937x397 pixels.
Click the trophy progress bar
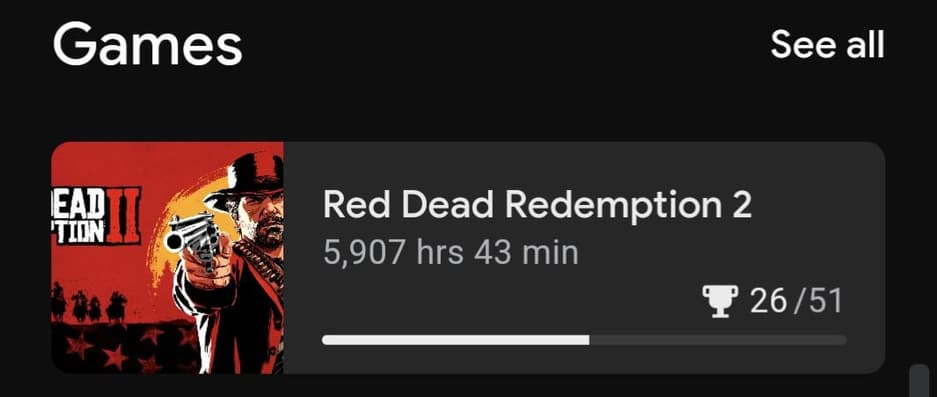point(584,340)
